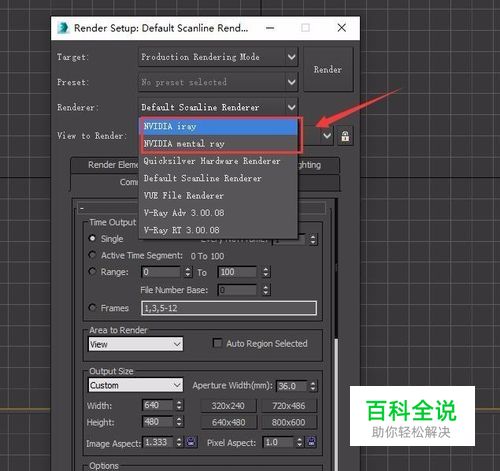Screen dimensions: 500x471
Task: Adjust the Range start spinner arrows
Action: coord(188,272)
